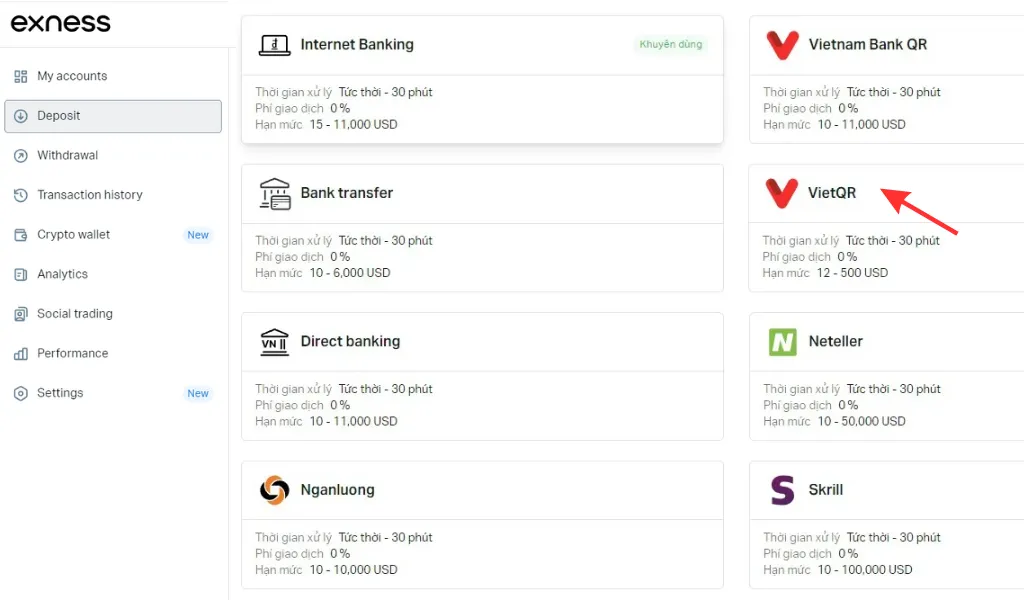Viewport: 1024px width, 600px height.
Task: Open Analytics from the sidebar
Action: (x=63, y=274)
